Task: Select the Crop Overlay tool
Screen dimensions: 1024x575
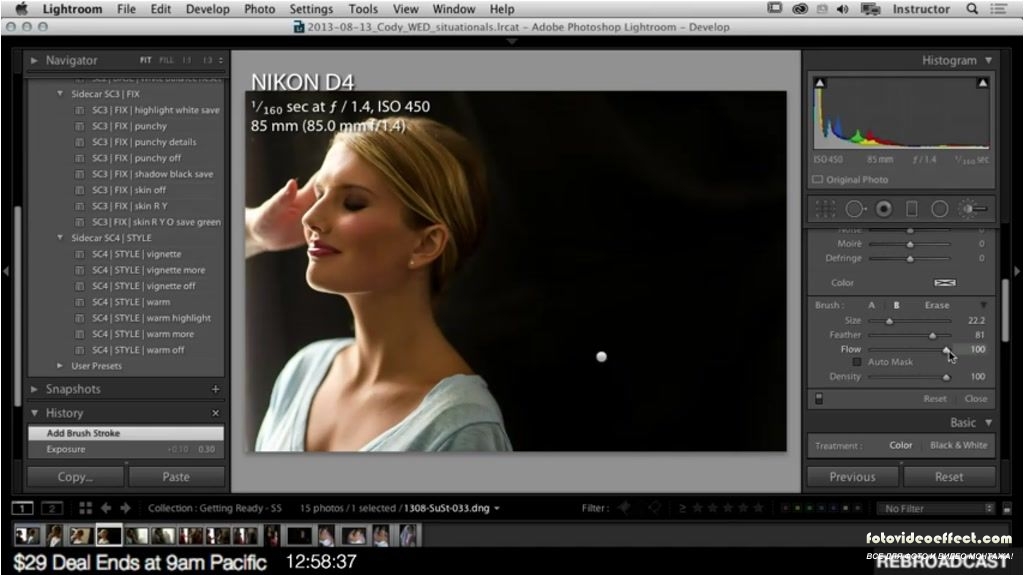Action: point(825,209)
